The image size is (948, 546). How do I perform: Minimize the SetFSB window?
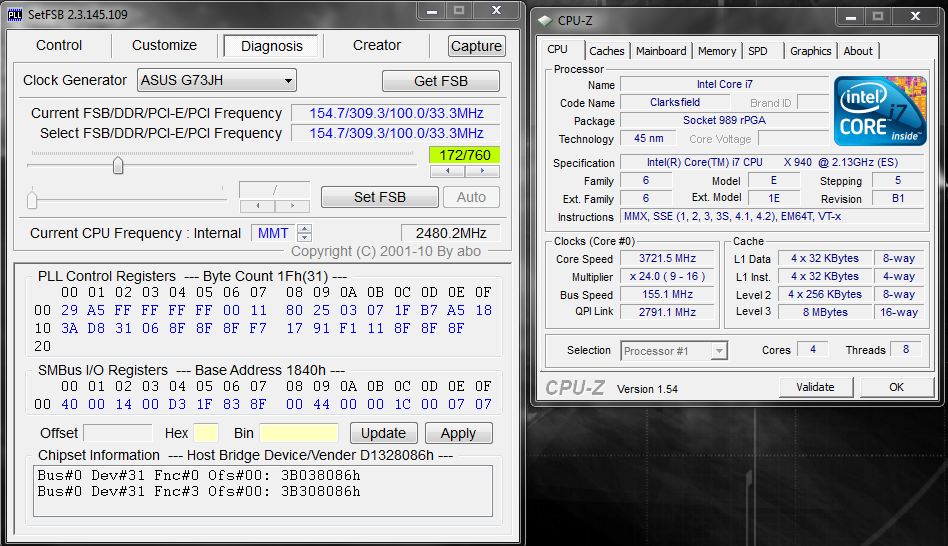click(x=432, y=11)
